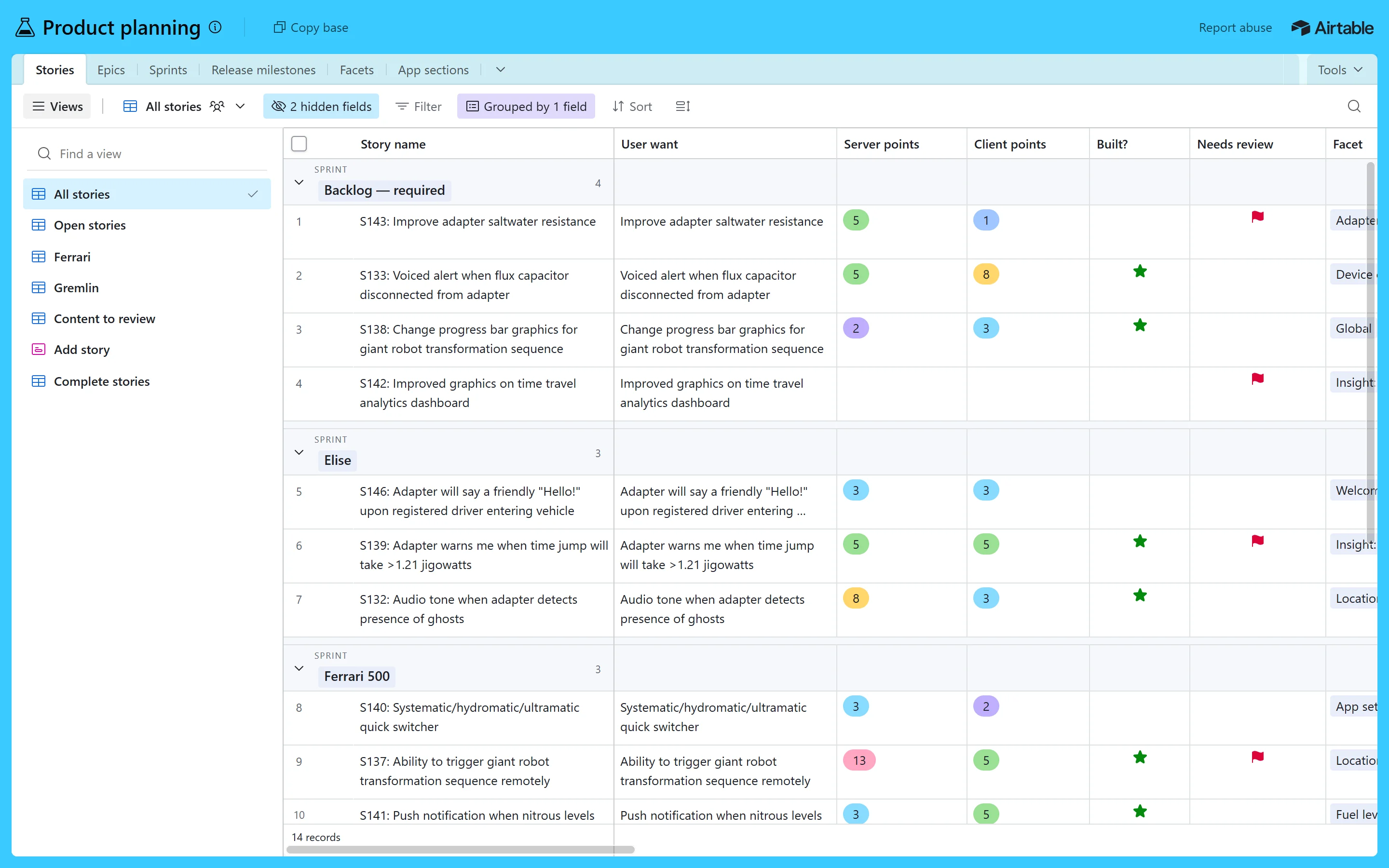This screenshot has width=1389, height=868.
Task: Click the info icon next to Product planning
Action: coord(215,27)
